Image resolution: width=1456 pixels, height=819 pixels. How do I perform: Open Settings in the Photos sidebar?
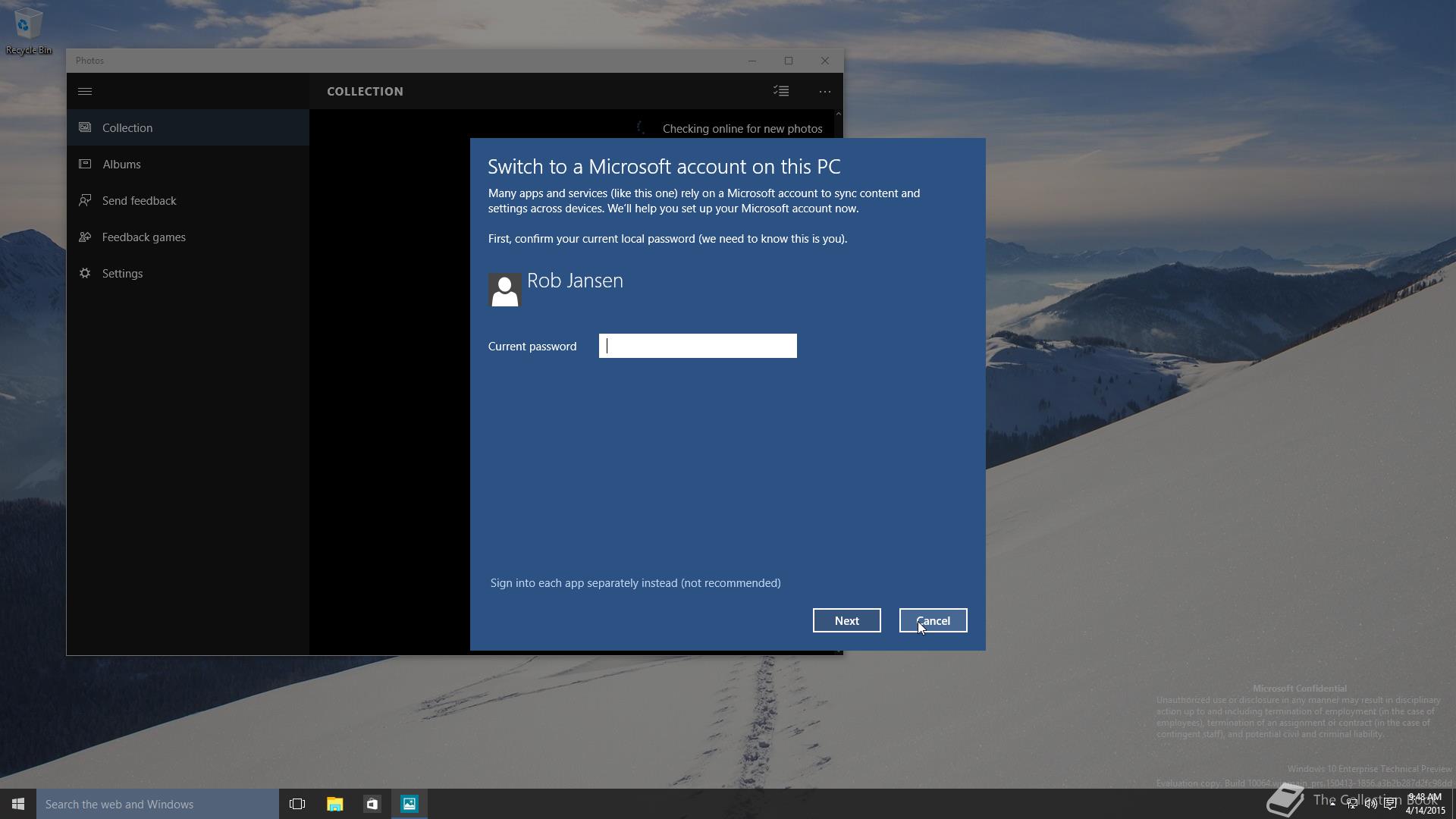[x=188, y=273]
